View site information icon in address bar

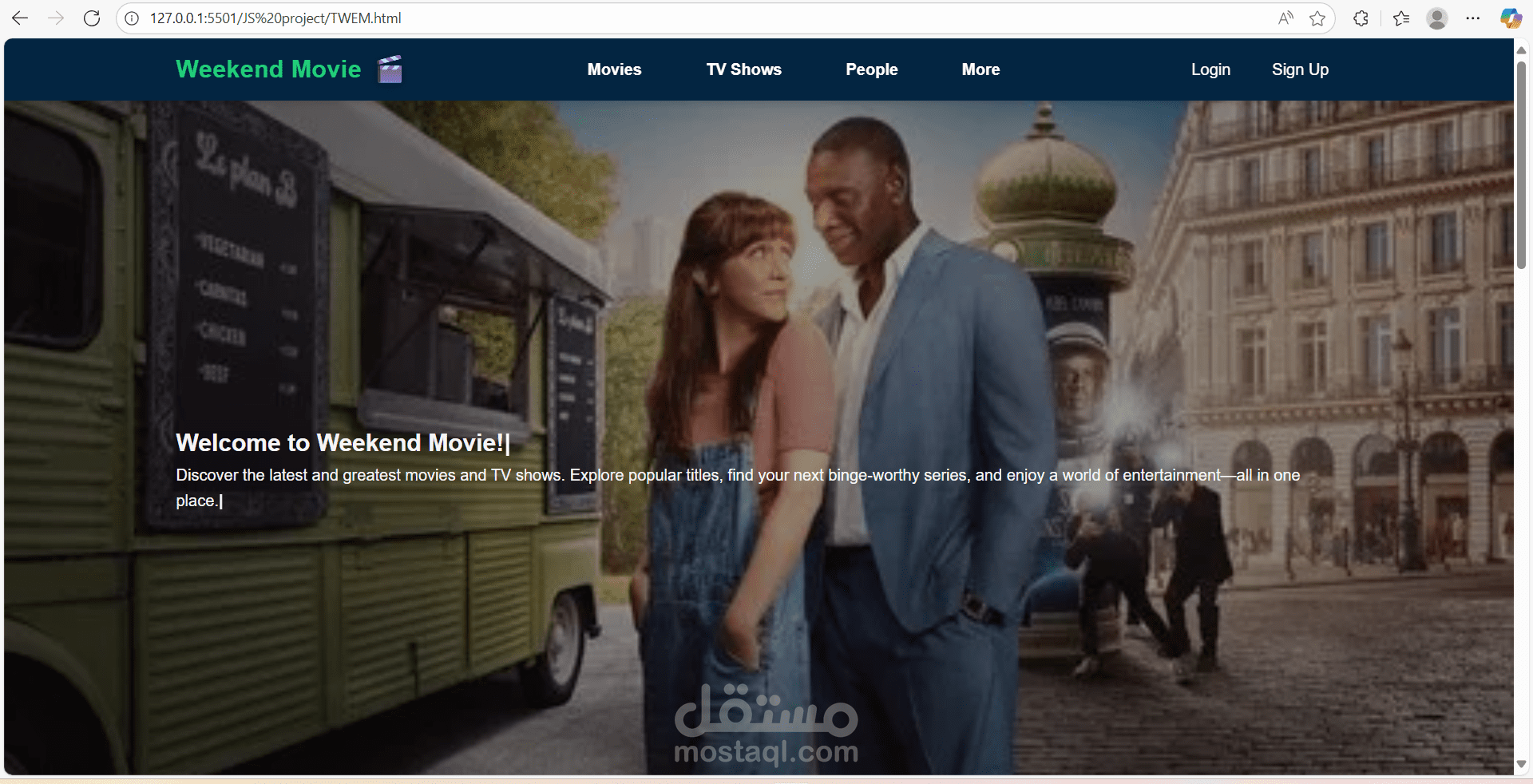click(x=132, y=18)
